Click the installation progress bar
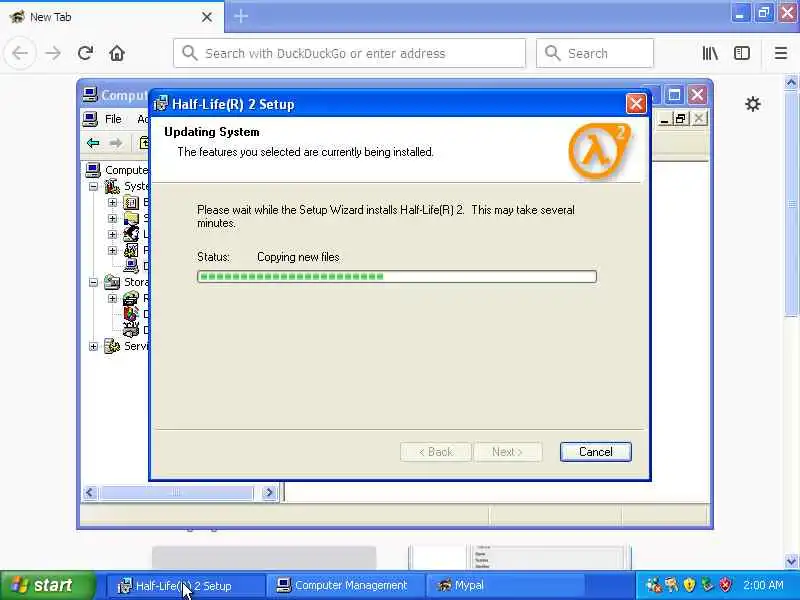 pos(397,277)
